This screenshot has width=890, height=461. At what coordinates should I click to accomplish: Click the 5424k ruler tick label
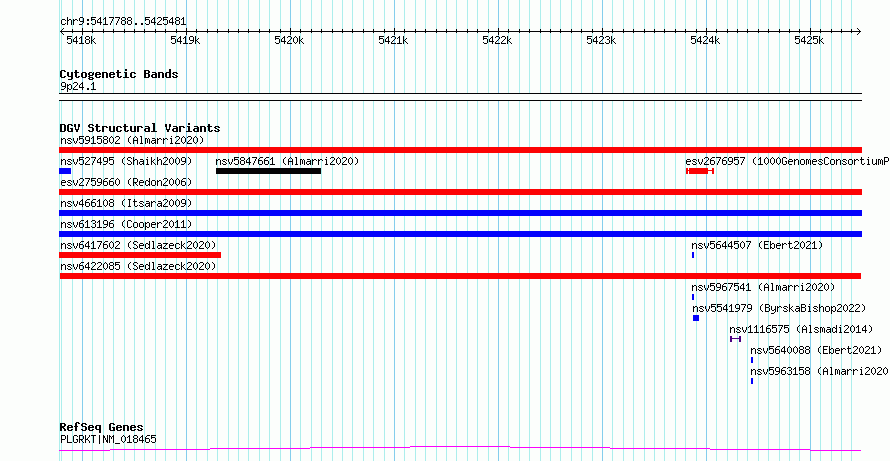coord(704,40)
